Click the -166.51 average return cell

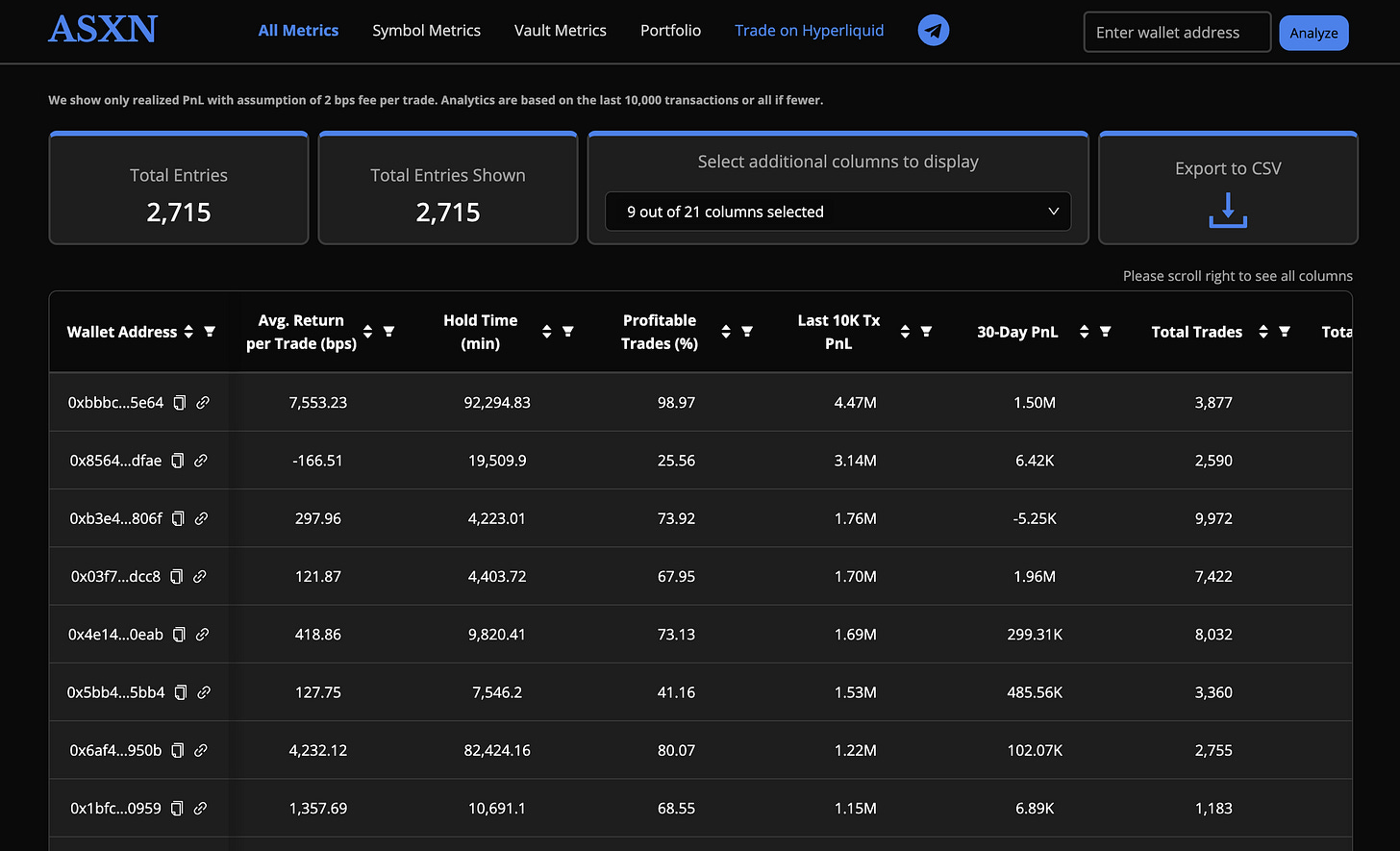[x=318, y=461]
